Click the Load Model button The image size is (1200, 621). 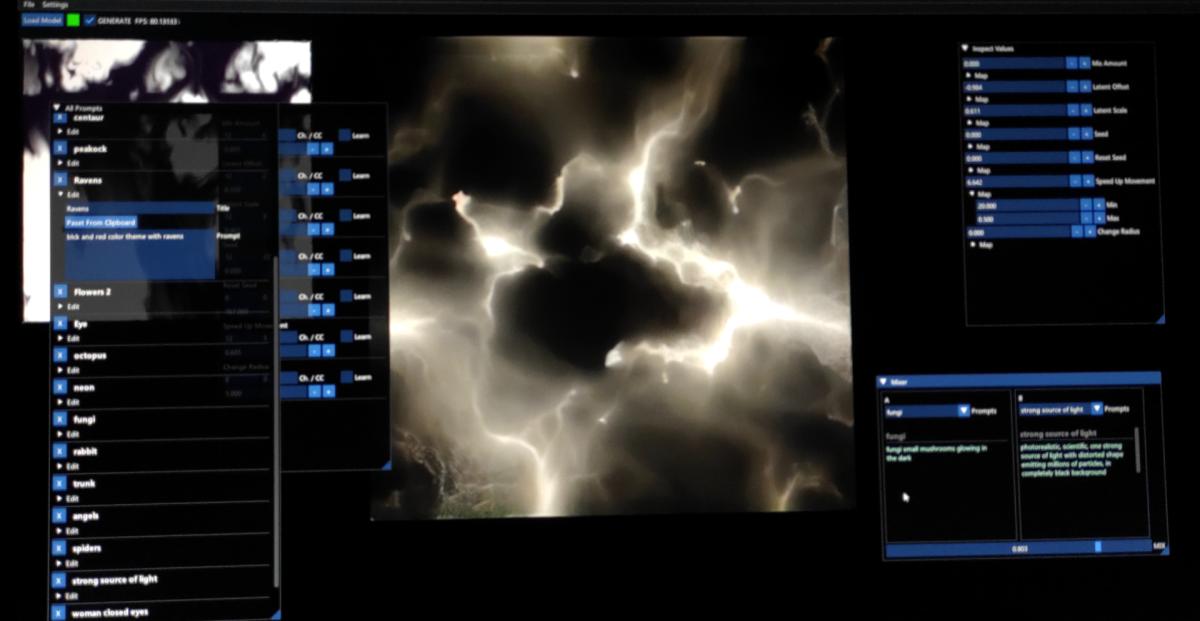[x=43, y=20]
